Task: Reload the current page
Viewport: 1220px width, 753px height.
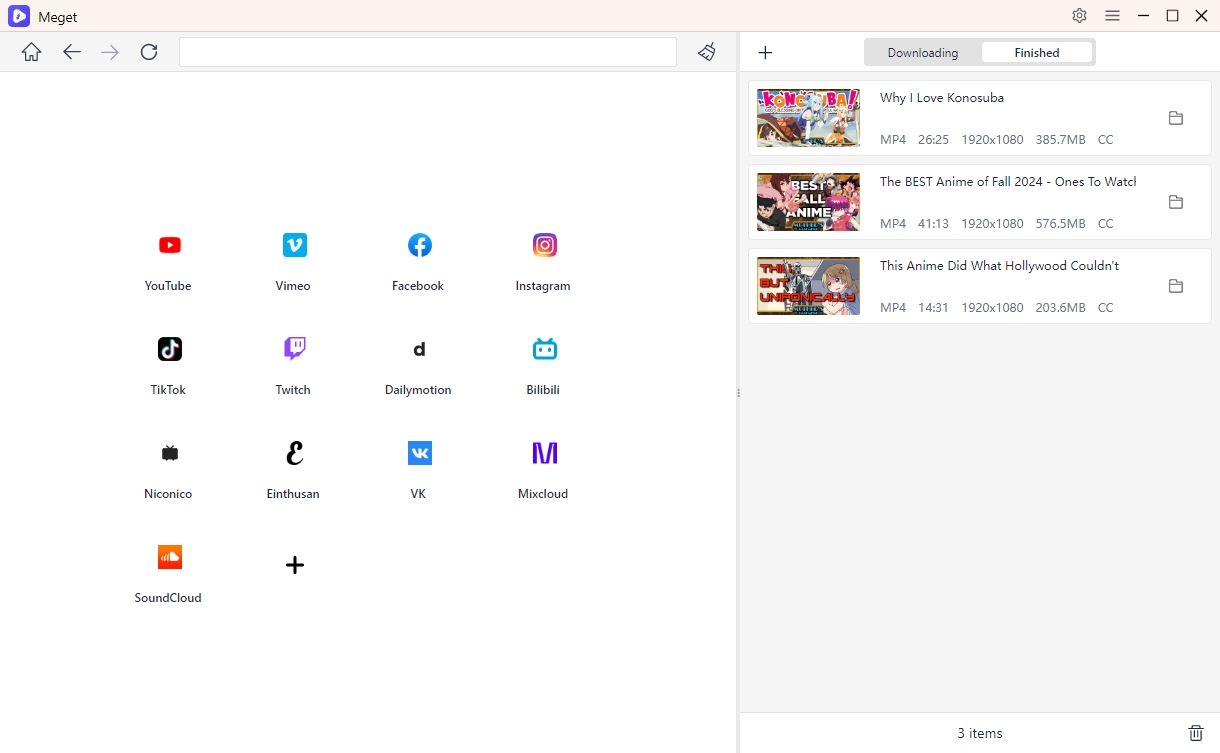Action: (149, 52)
